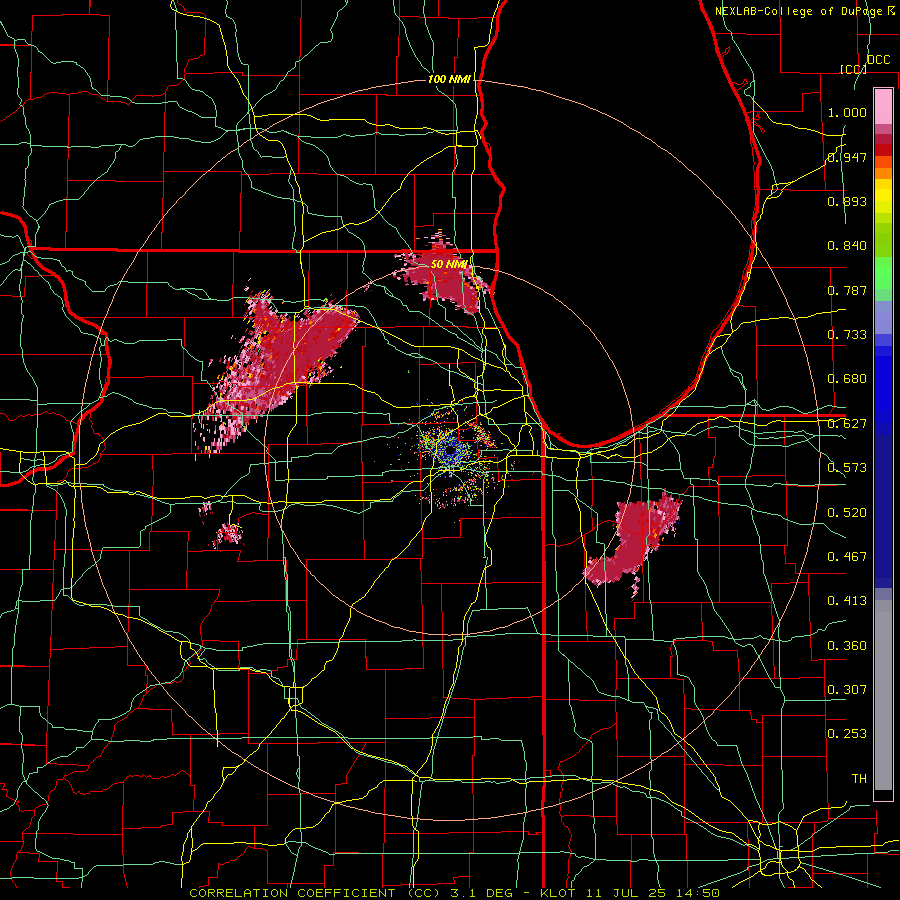
Task: Click the 0.893 scale value
Action: point(847,201)
